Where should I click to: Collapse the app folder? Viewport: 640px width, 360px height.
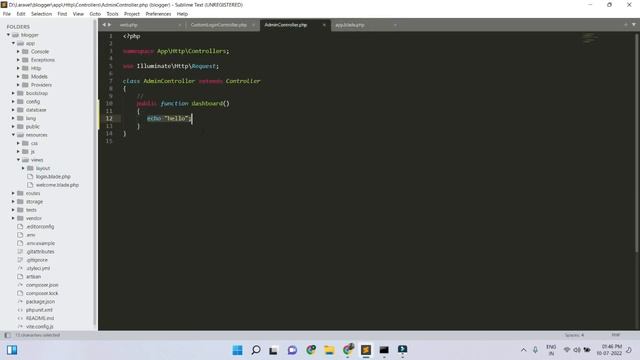click(13, 43)
